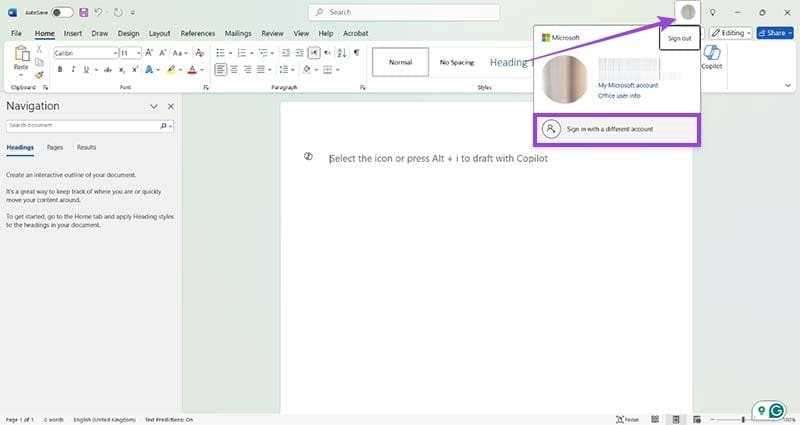Screen dimensions: 800x425
Task: Apply the No Spacing style
Action: (x=457, y=62)
